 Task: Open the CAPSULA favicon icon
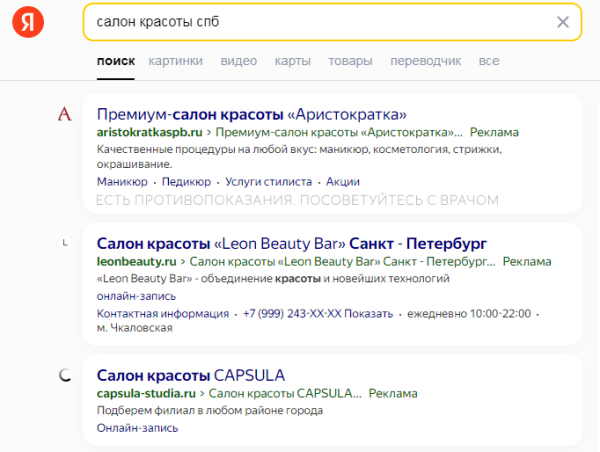[x=65, y=375]
